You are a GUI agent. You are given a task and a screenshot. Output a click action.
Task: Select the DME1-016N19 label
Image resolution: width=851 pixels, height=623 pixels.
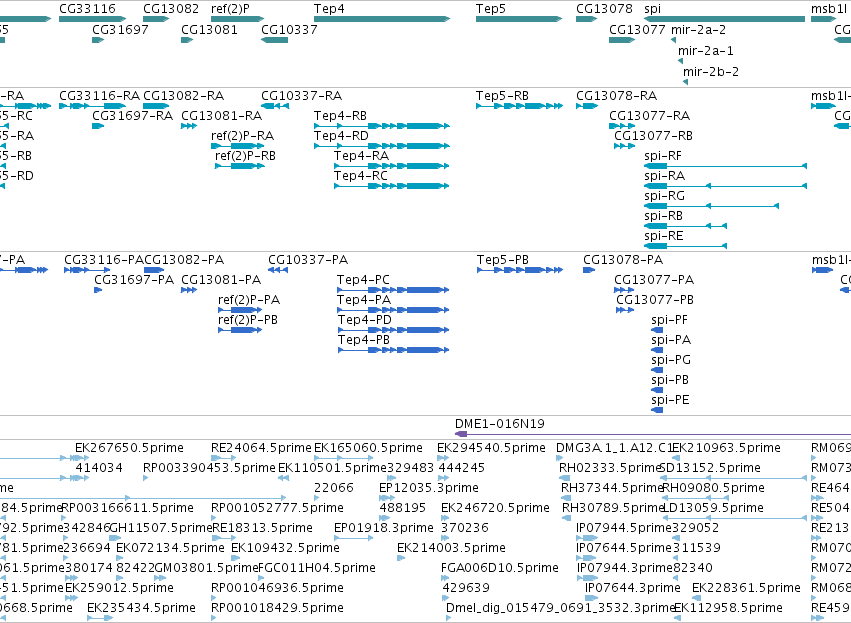tap(500, 424)
